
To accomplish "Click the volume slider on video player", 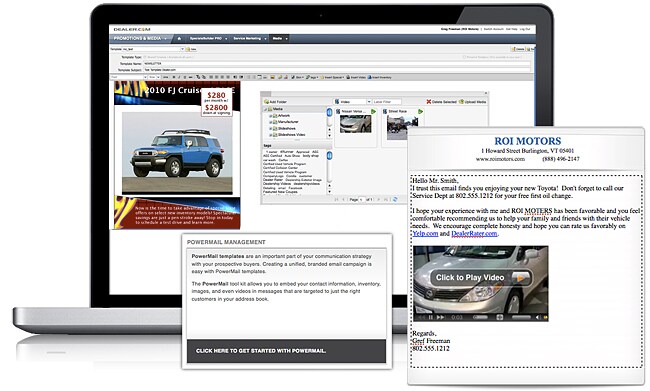I will pos(521,317).
